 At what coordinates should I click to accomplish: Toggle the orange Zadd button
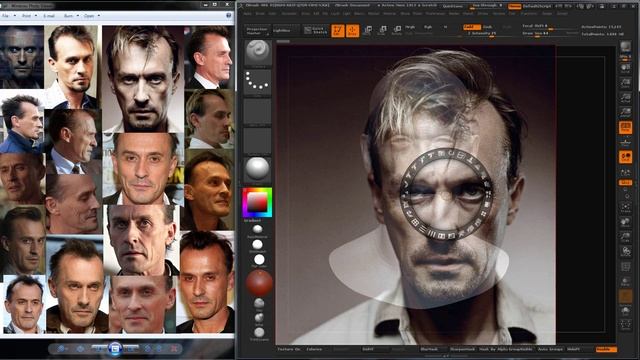tap(471, 27)
